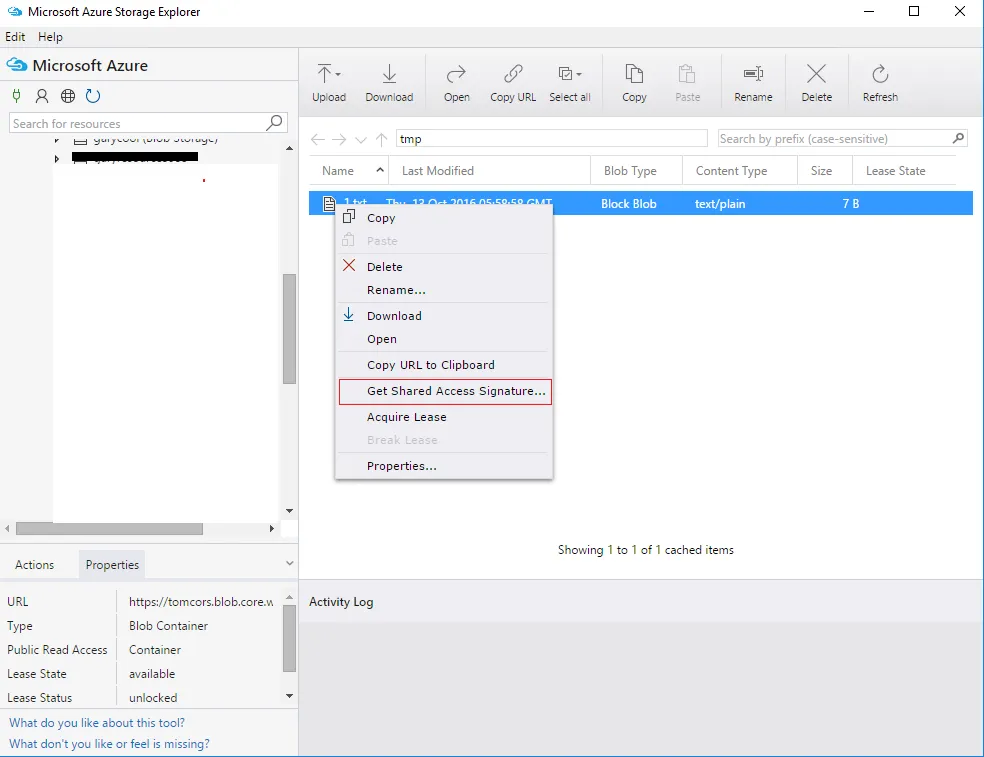The image size is (984, 757).
Task: Click the Select all toolbar icon
Action: [x=565, y=74]
